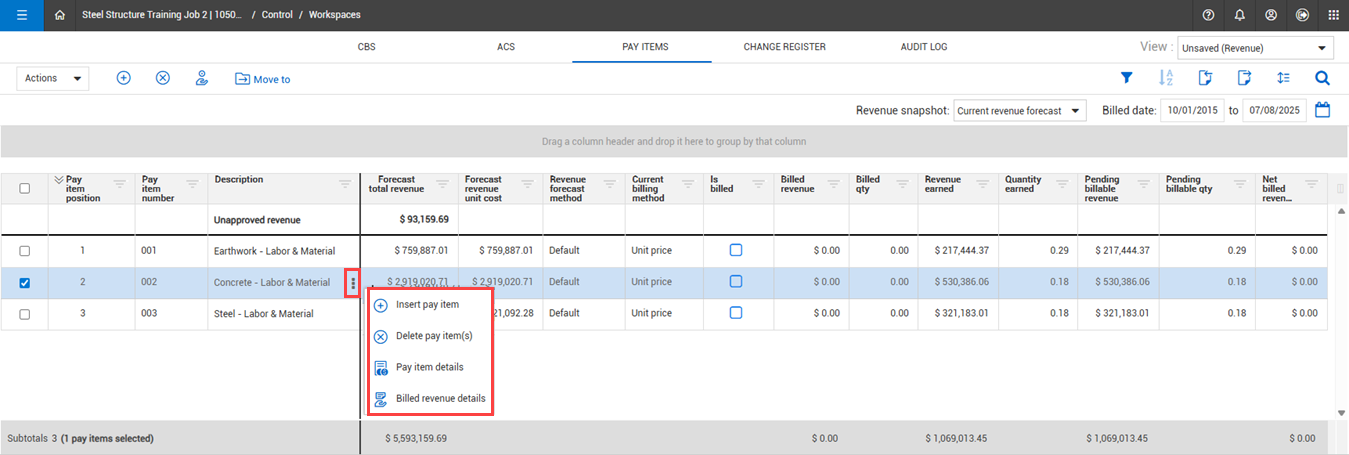This screenshot has width=1349, height=455.
Task: Uncheck the Concrete row checkbox
Action: 25,283
